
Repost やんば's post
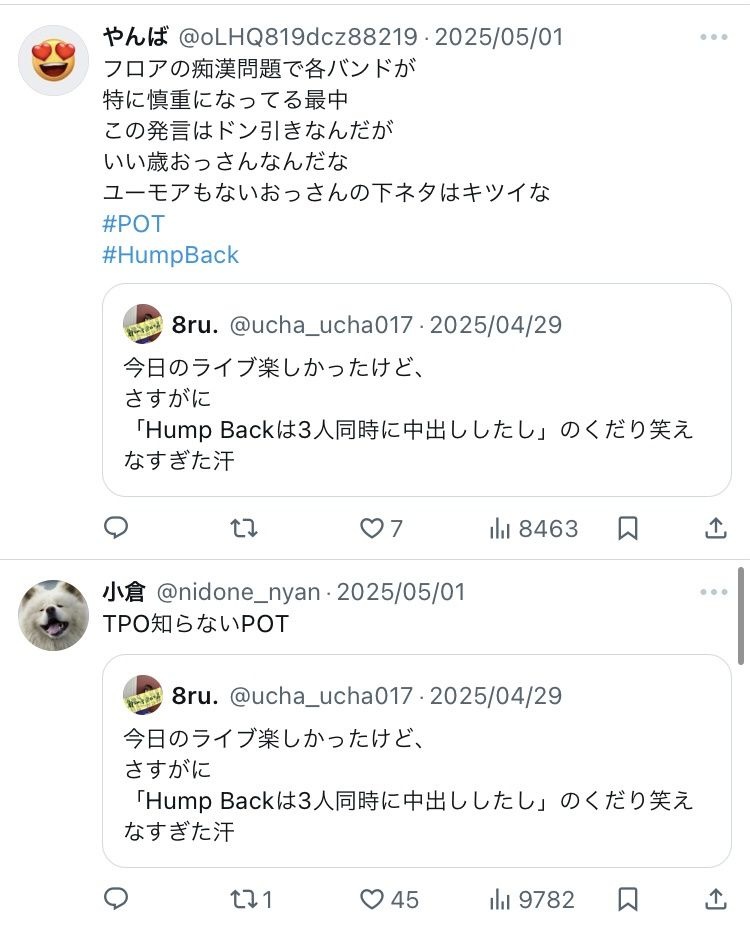[x=244, y=528]
